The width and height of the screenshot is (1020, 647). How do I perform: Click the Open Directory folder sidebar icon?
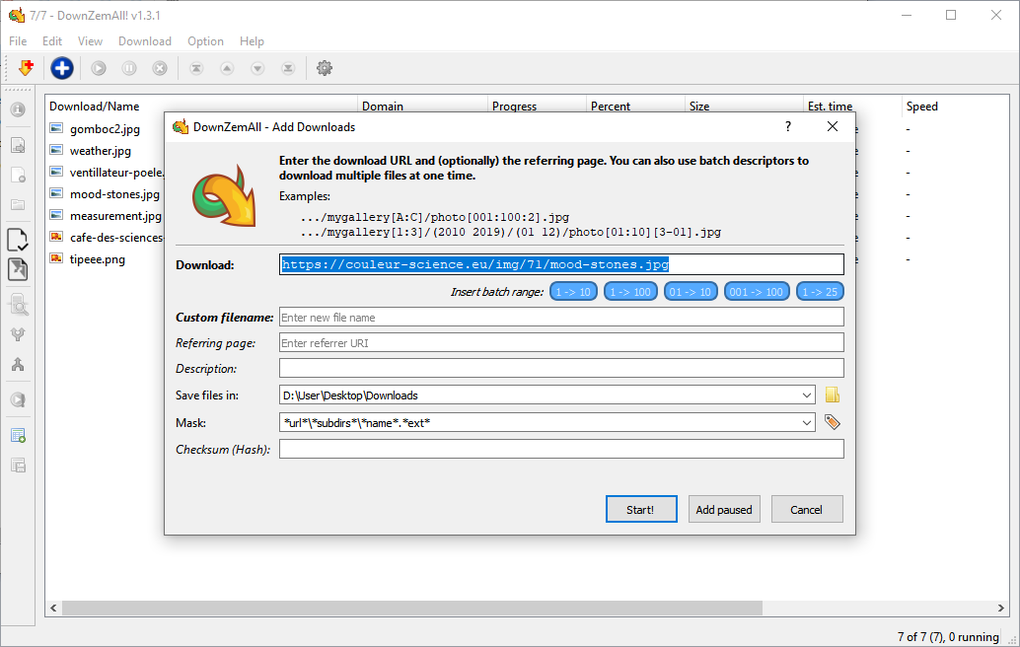click(18, 205)
